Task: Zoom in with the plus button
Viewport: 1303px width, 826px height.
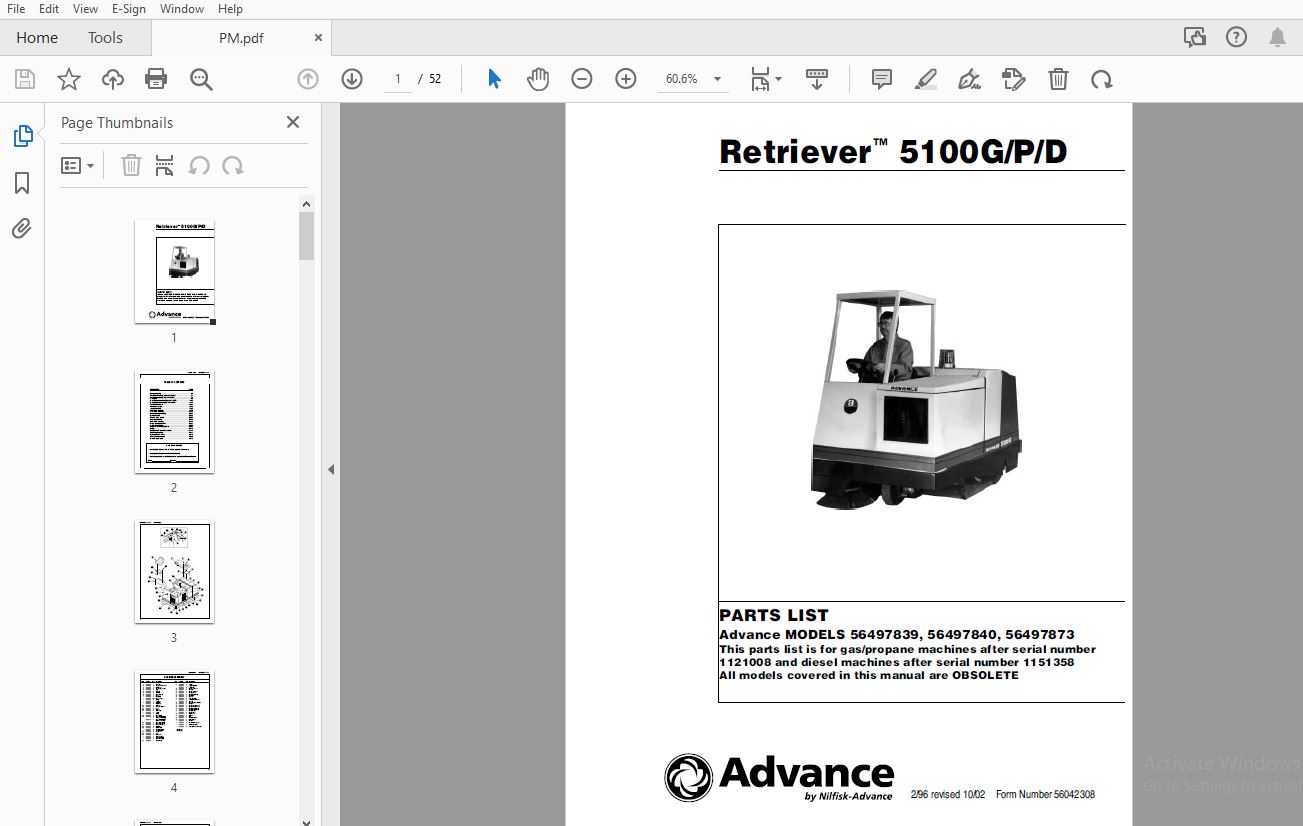Action: point(626,79)
